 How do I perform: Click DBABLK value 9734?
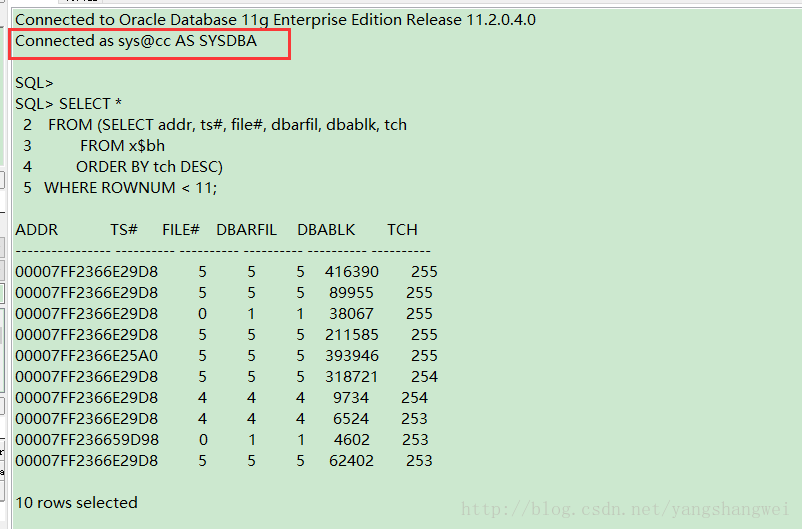point(351,398)
